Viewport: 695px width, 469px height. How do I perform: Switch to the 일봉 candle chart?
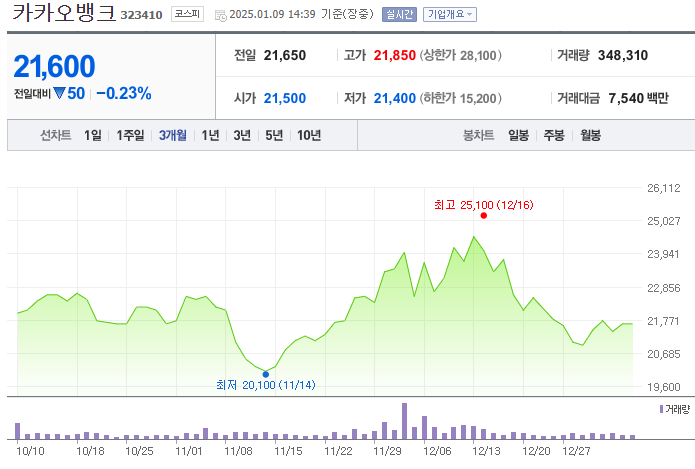coord(518,135)
